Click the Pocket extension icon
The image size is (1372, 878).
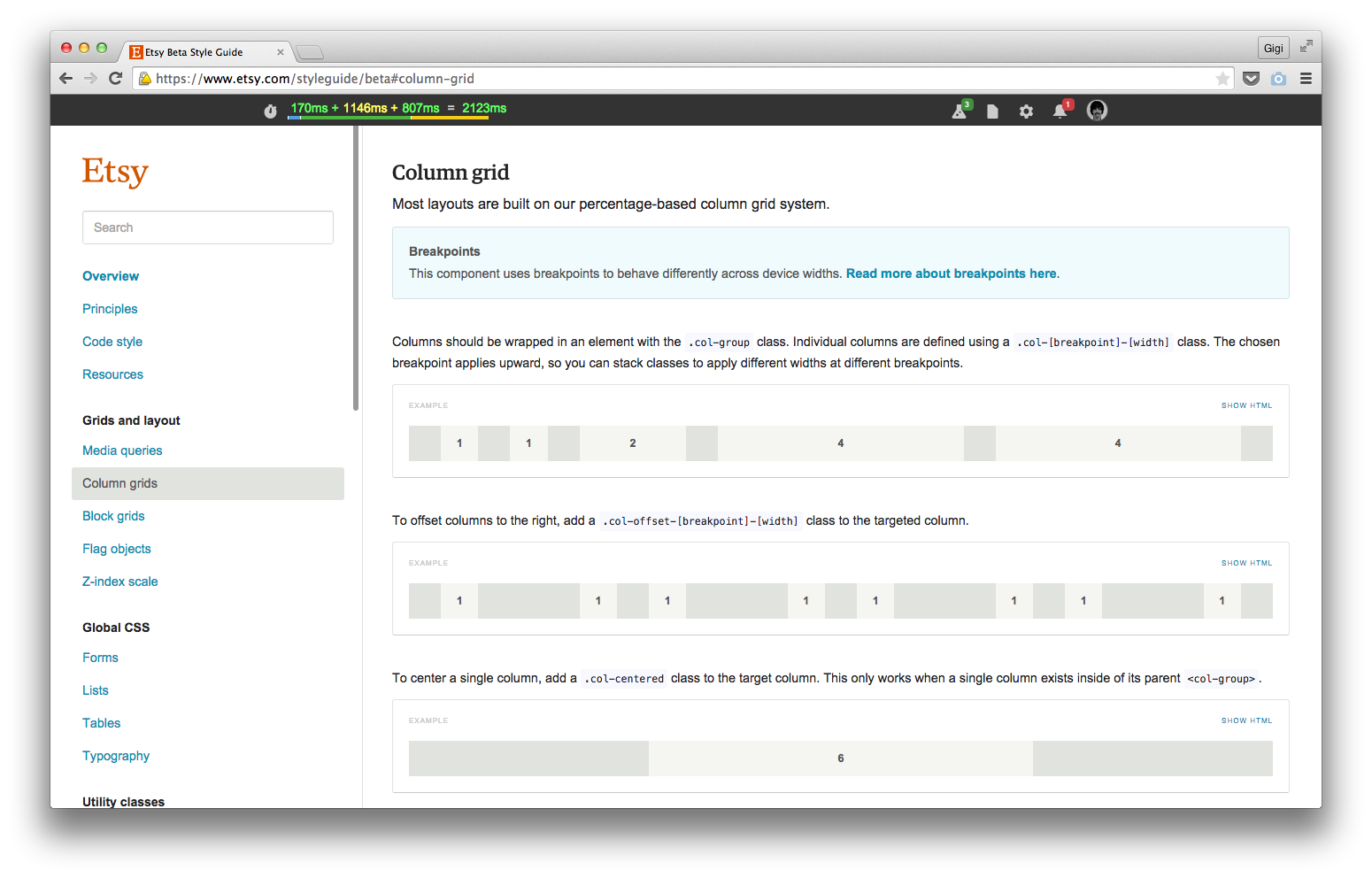click(x=1251, y=79)
